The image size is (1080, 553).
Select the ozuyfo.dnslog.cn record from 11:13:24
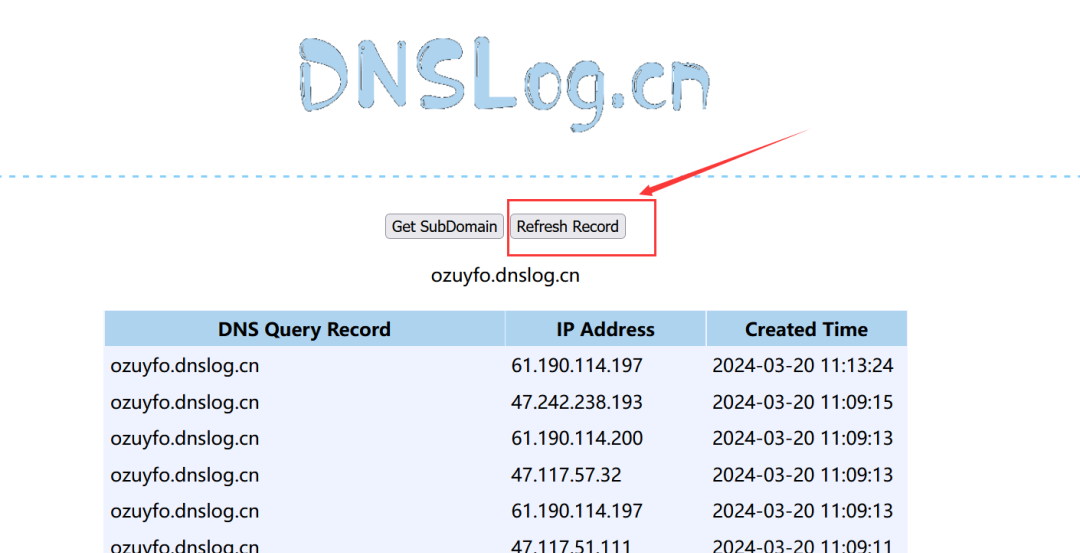pos(185,366)
